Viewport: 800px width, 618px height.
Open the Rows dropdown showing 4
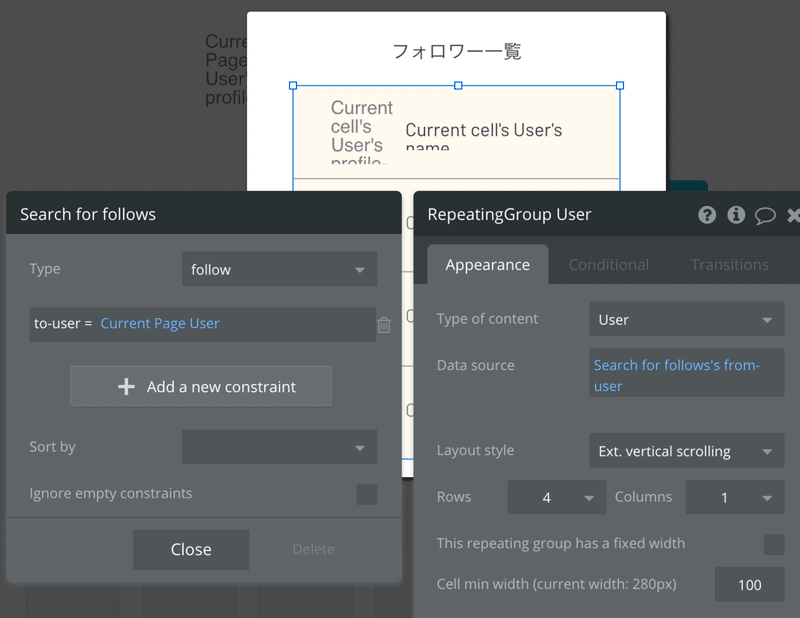pyautogui.click(x=557, y=497)
